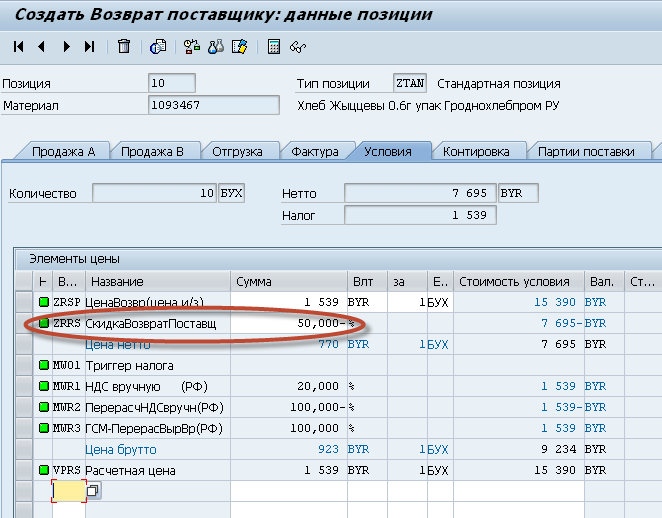Select row selector of MW01 row
This screenshot has height=518, width=662.
click(24, 365)
